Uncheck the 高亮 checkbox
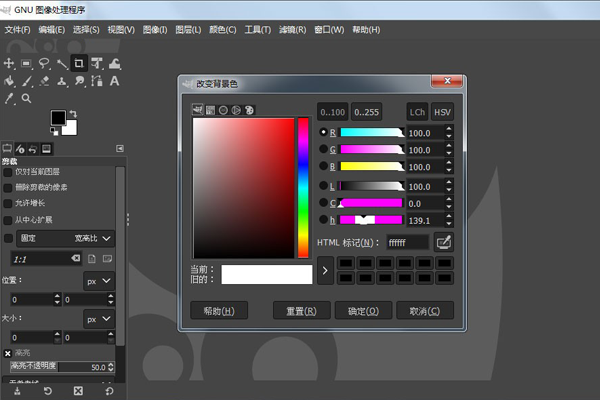 [7, 353]
